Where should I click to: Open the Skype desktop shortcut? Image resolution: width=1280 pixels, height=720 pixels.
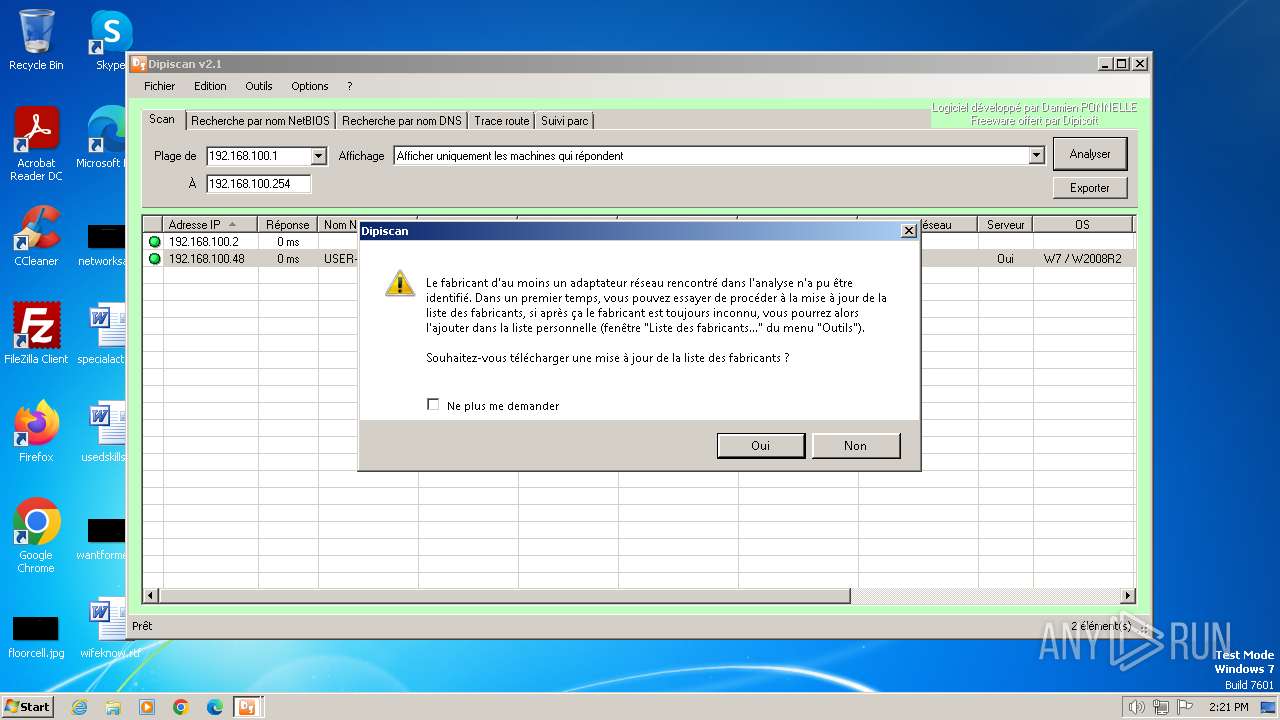click(108, 40)
